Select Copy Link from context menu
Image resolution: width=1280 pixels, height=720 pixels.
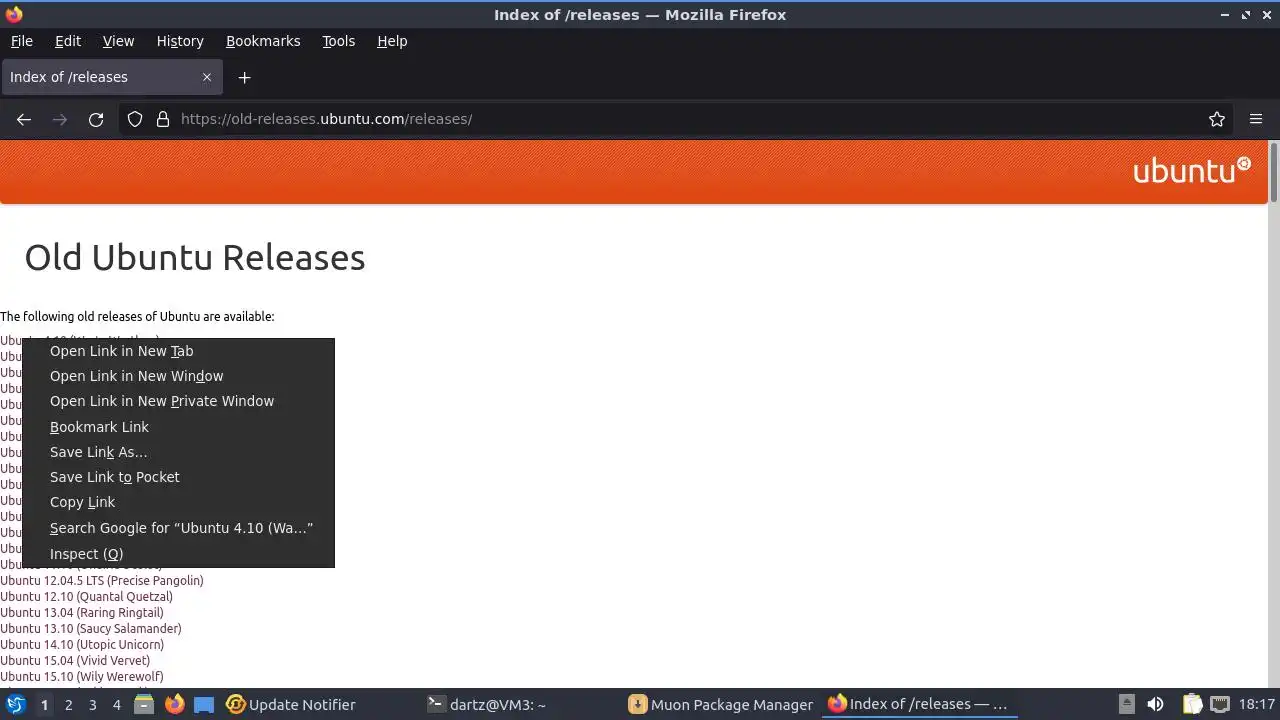pyautogui.click(x=178, y=502)
